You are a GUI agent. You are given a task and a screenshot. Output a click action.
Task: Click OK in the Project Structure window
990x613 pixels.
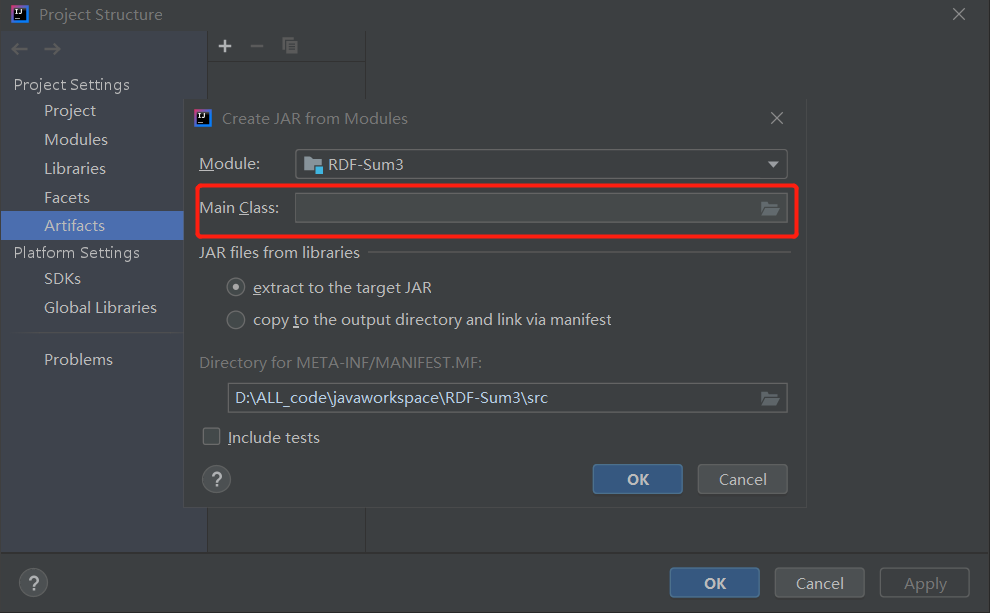pyautogui.click(x=715, y=583)
